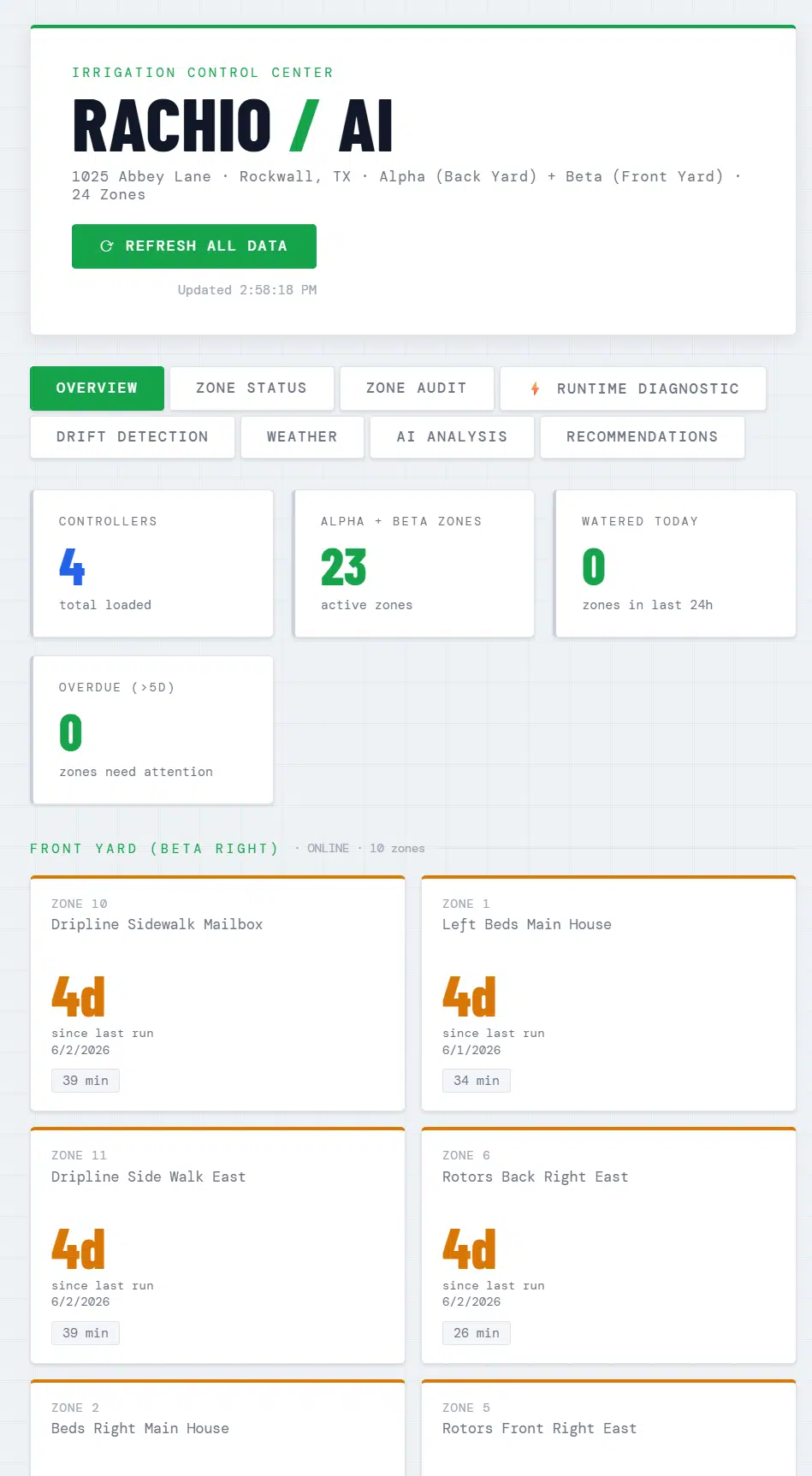
Task: Open Zone 2 Beds Right Main House card
Action: coord(217,1427)
